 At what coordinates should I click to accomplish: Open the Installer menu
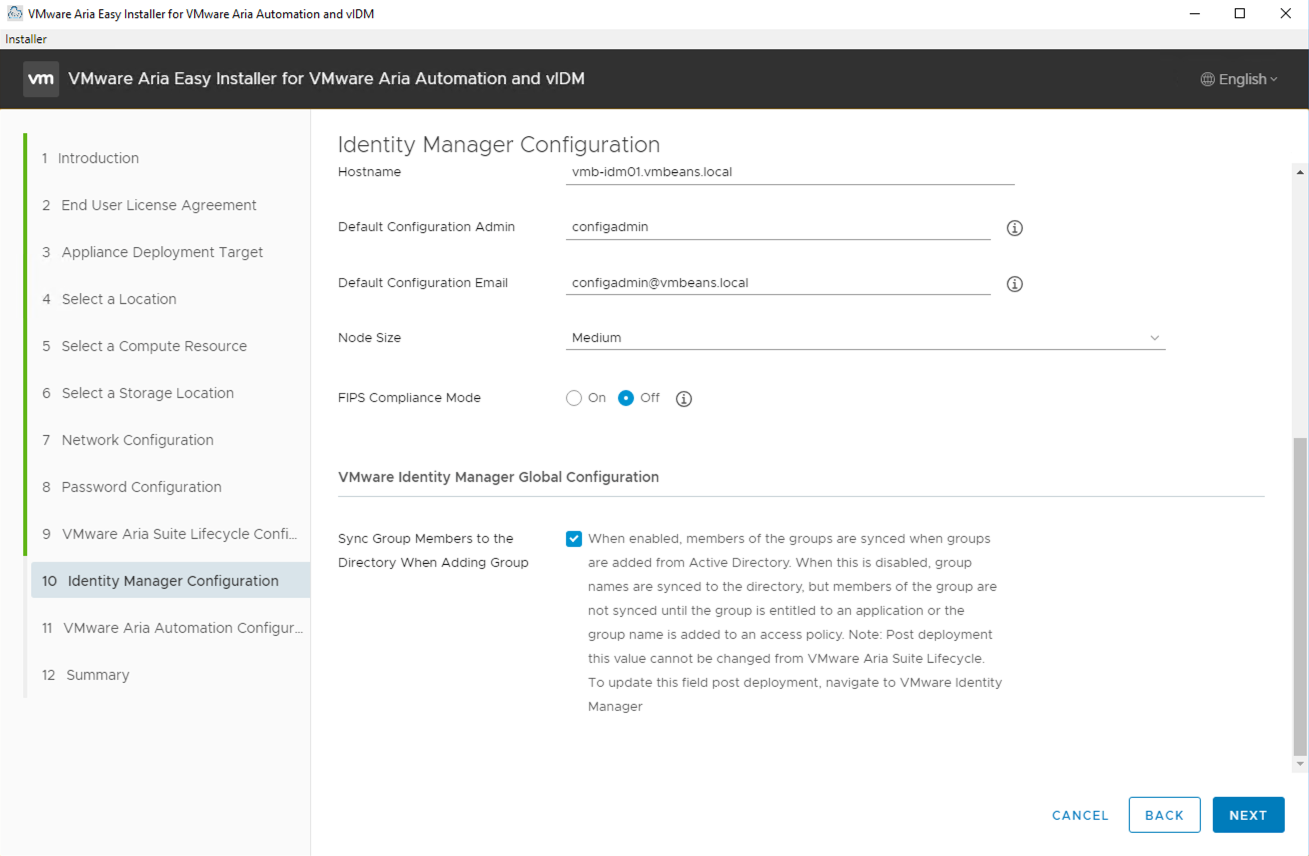tap(26, 39)
